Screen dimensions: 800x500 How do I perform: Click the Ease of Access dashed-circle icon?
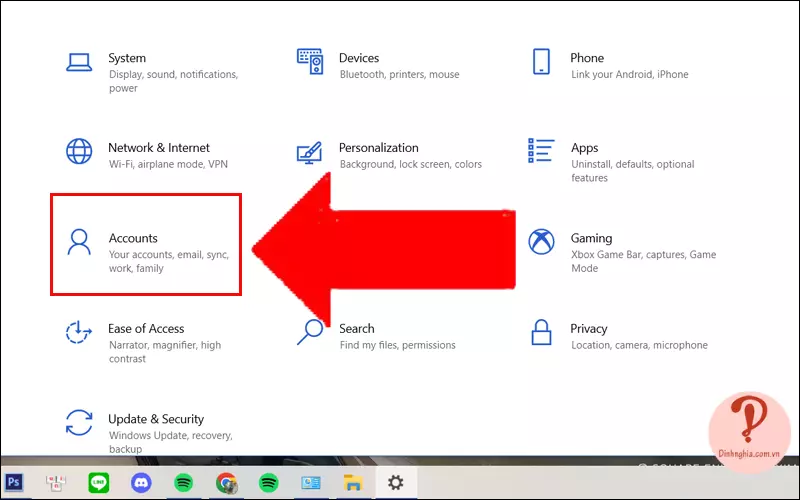pyautogui.click(x=79, y=332)
